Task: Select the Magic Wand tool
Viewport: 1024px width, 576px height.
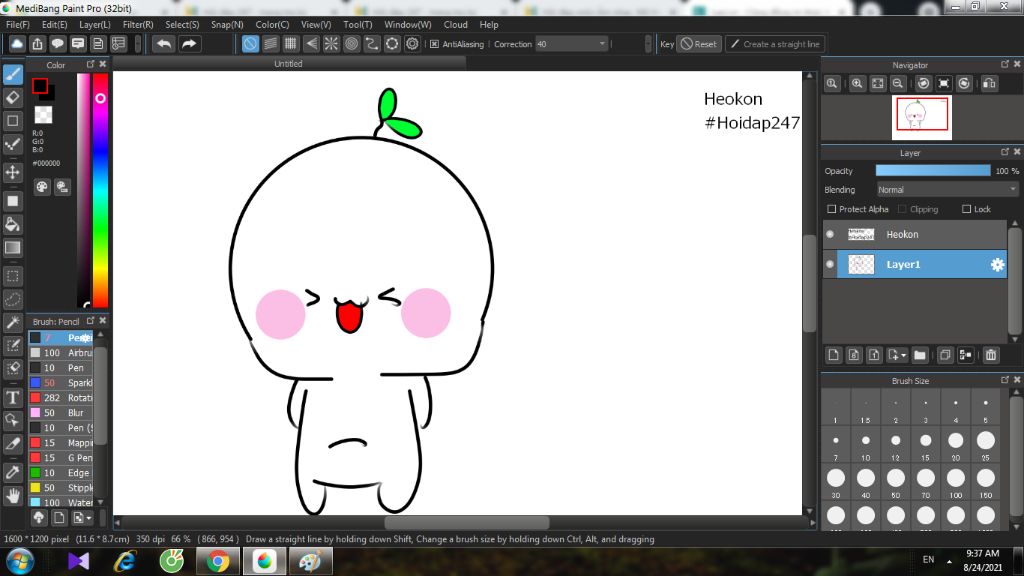Action: [x=12, y=322]
